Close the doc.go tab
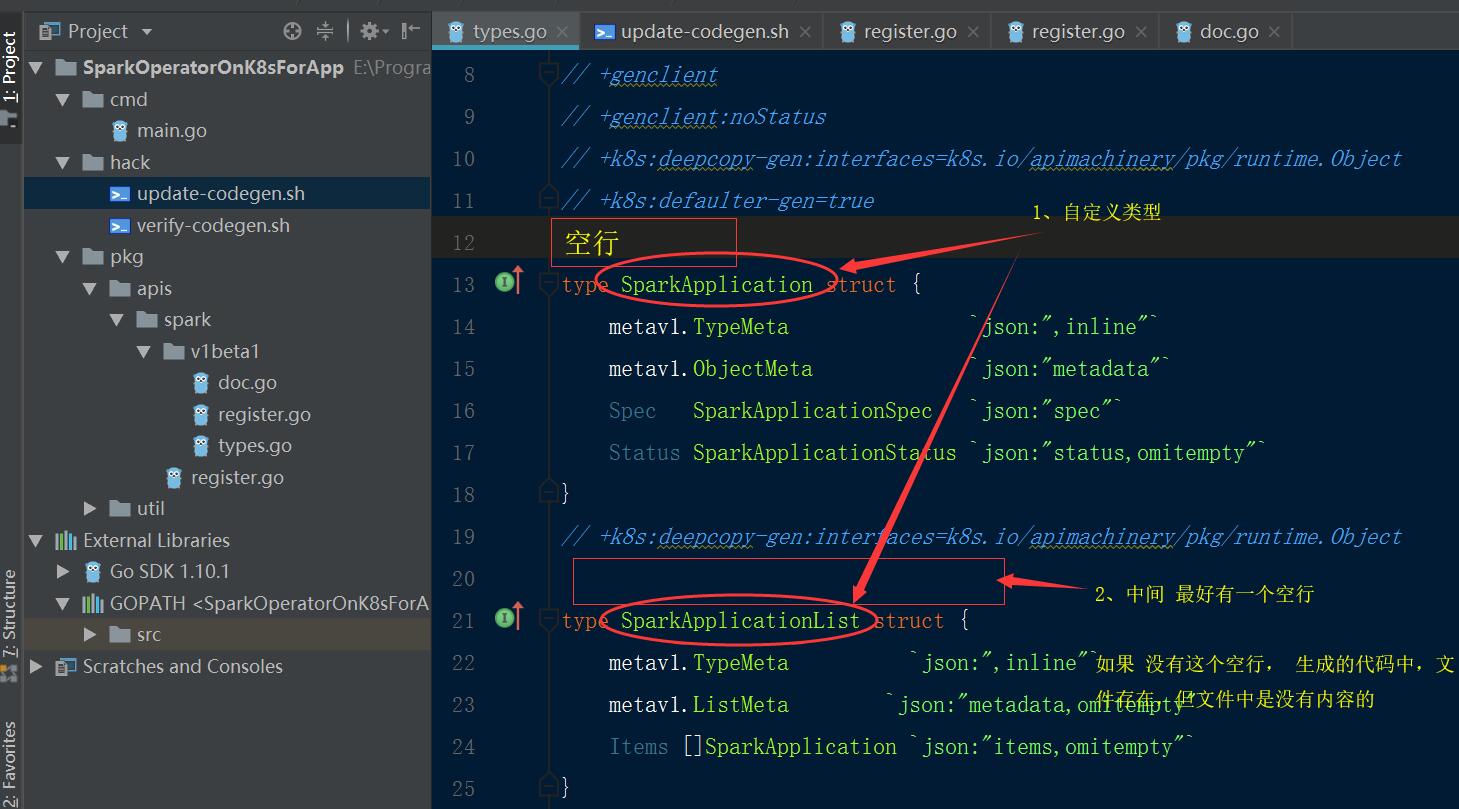1459x809 pixels. coord(1274,32)
